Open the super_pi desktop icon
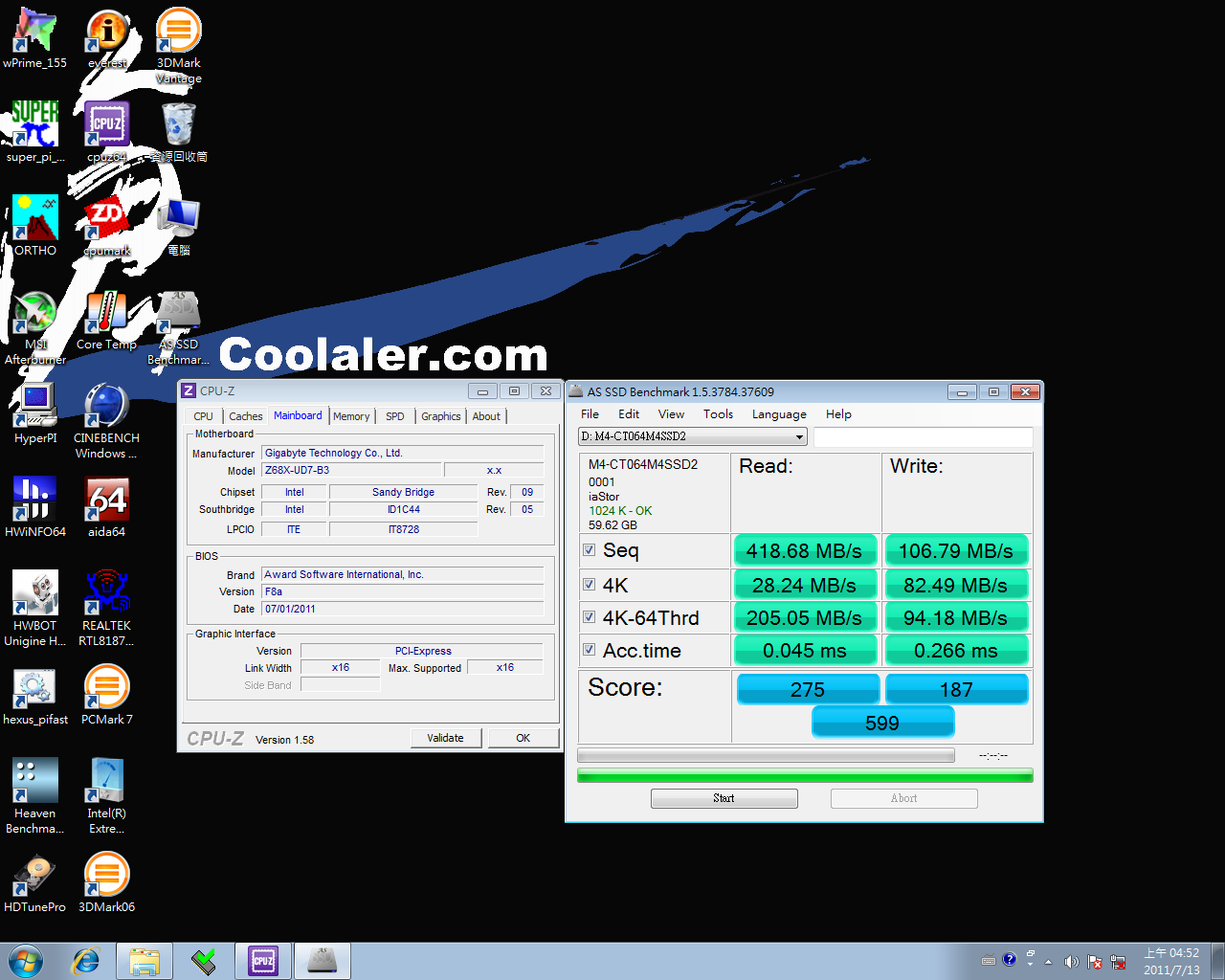 click(x=35, y=132)
